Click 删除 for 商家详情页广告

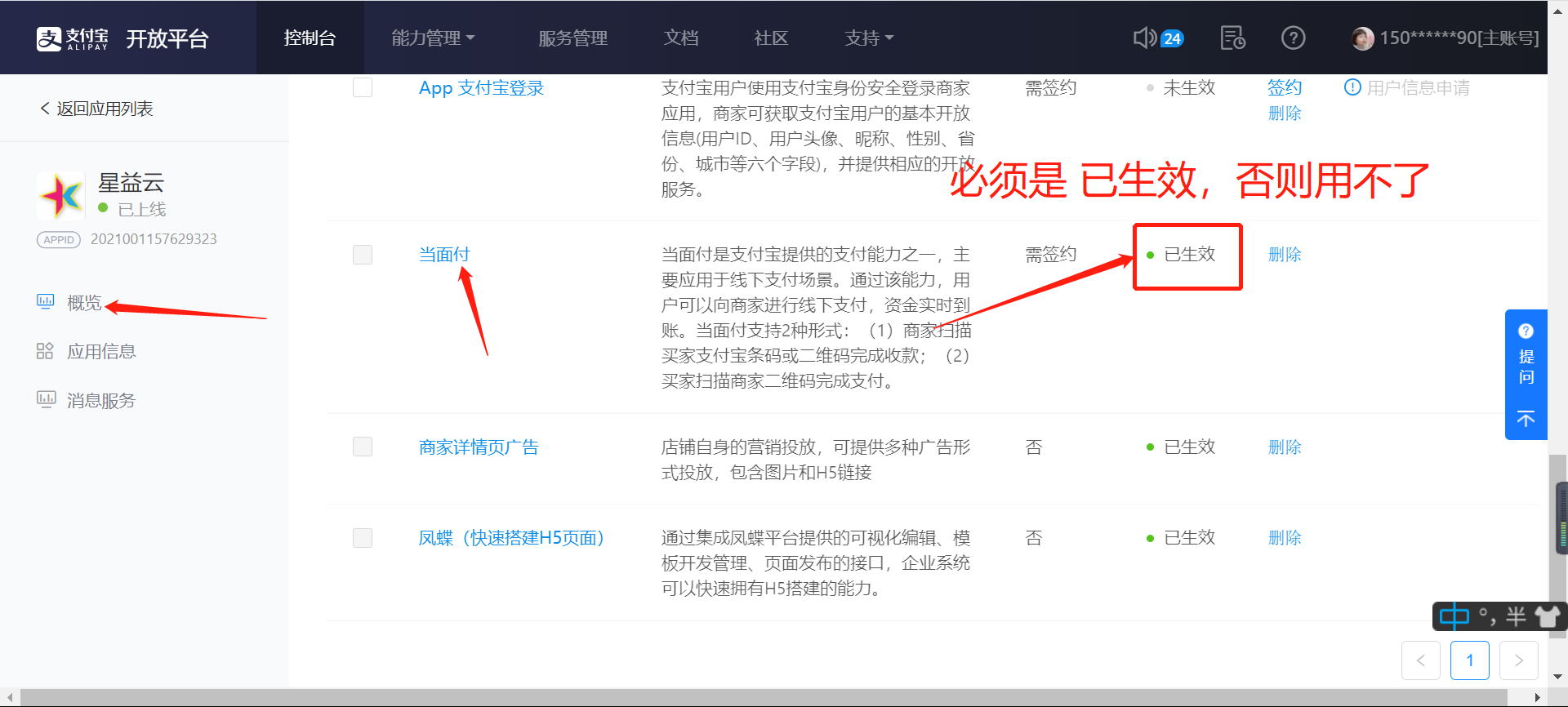[1285, 447]
